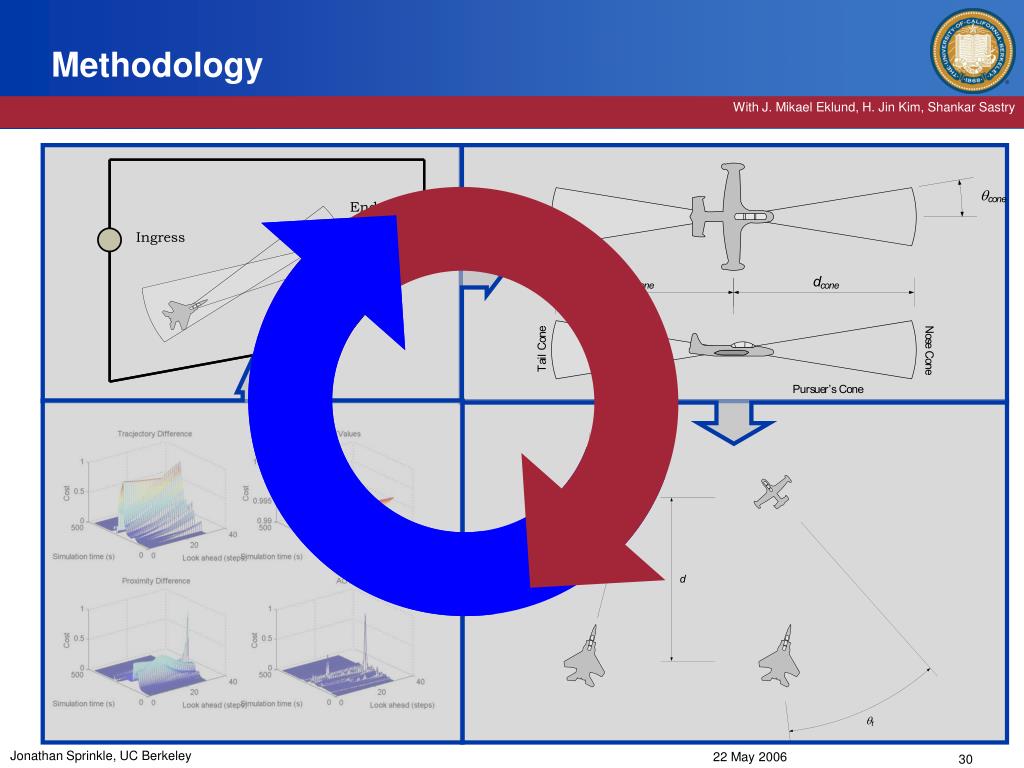1024x768 pixels.
Task: Click the lower-left fighter jet in the bottom-right panel
Action: [x=584, y=657]
